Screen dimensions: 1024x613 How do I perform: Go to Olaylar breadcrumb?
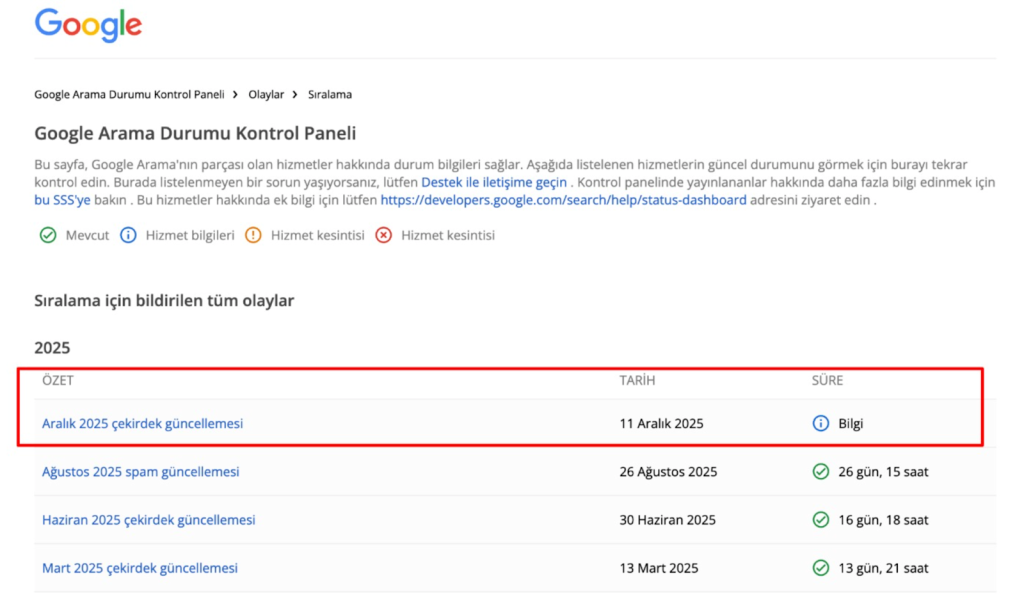tap(266, 95)
